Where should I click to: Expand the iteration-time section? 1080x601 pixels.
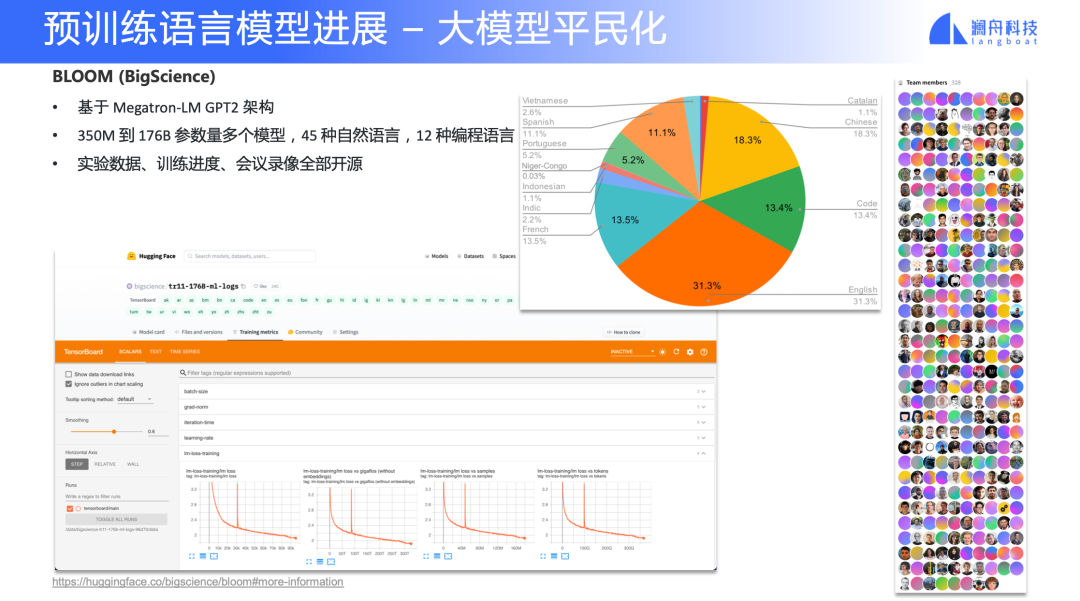[x=446, y=422]
